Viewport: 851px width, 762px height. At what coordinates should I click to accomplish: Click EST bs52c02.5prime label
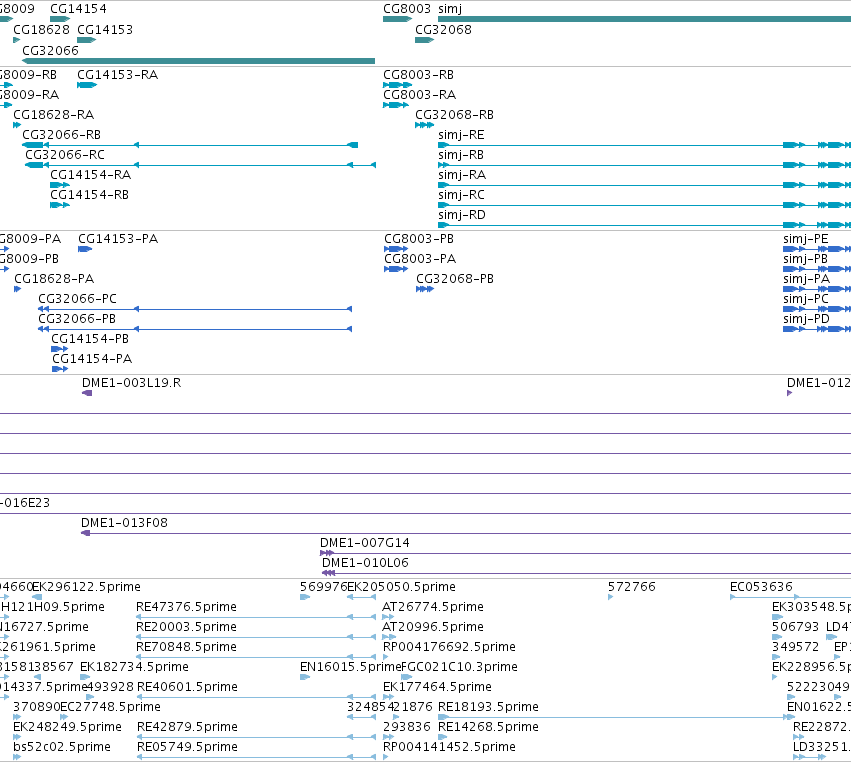click(x=62, y=748)
